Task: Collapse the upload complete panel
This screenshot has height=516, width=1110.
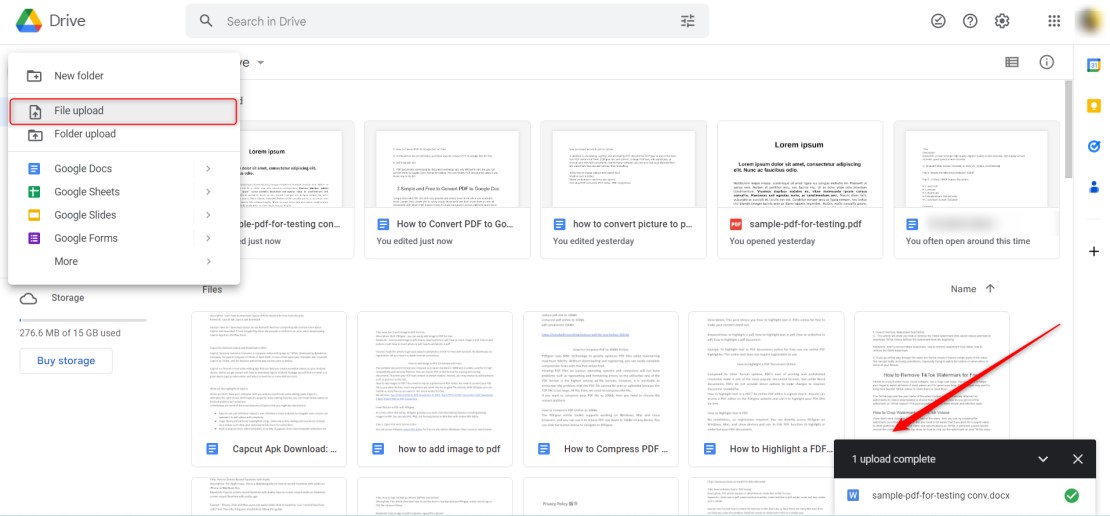Action: [x=1043, y=459]
